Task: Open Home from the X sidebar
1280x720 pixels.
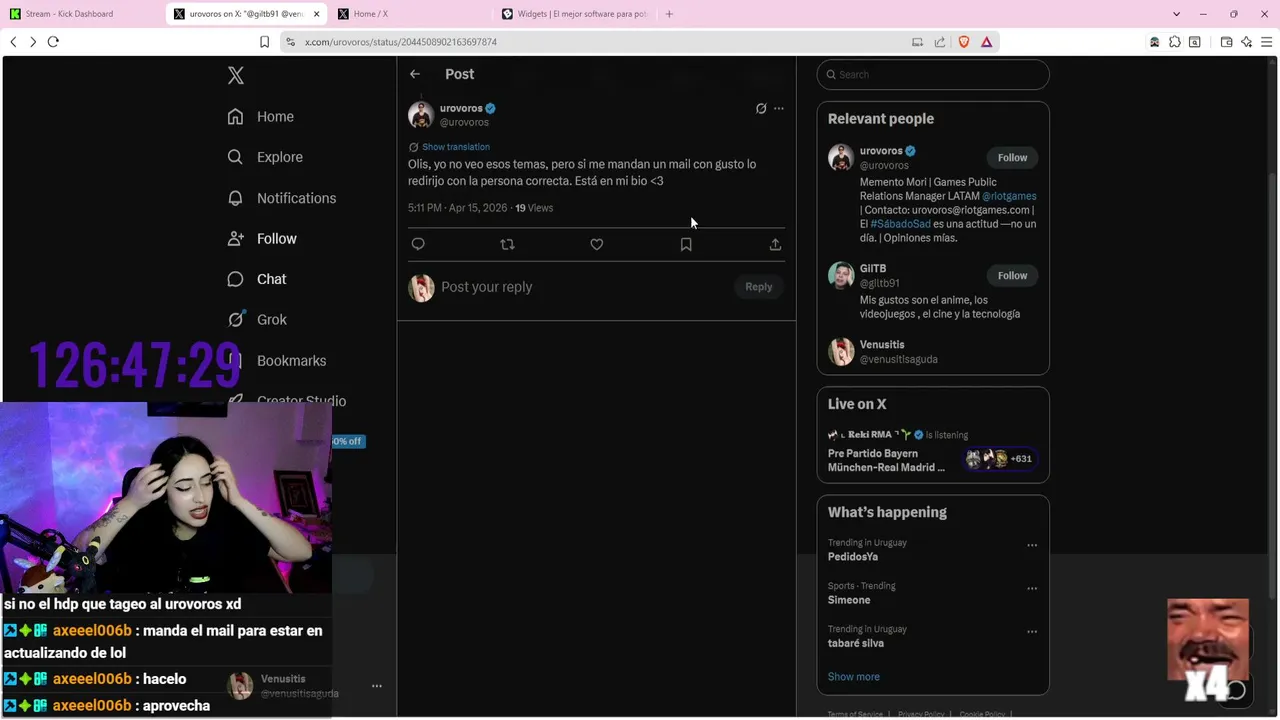Action: (x=260, y=117)
